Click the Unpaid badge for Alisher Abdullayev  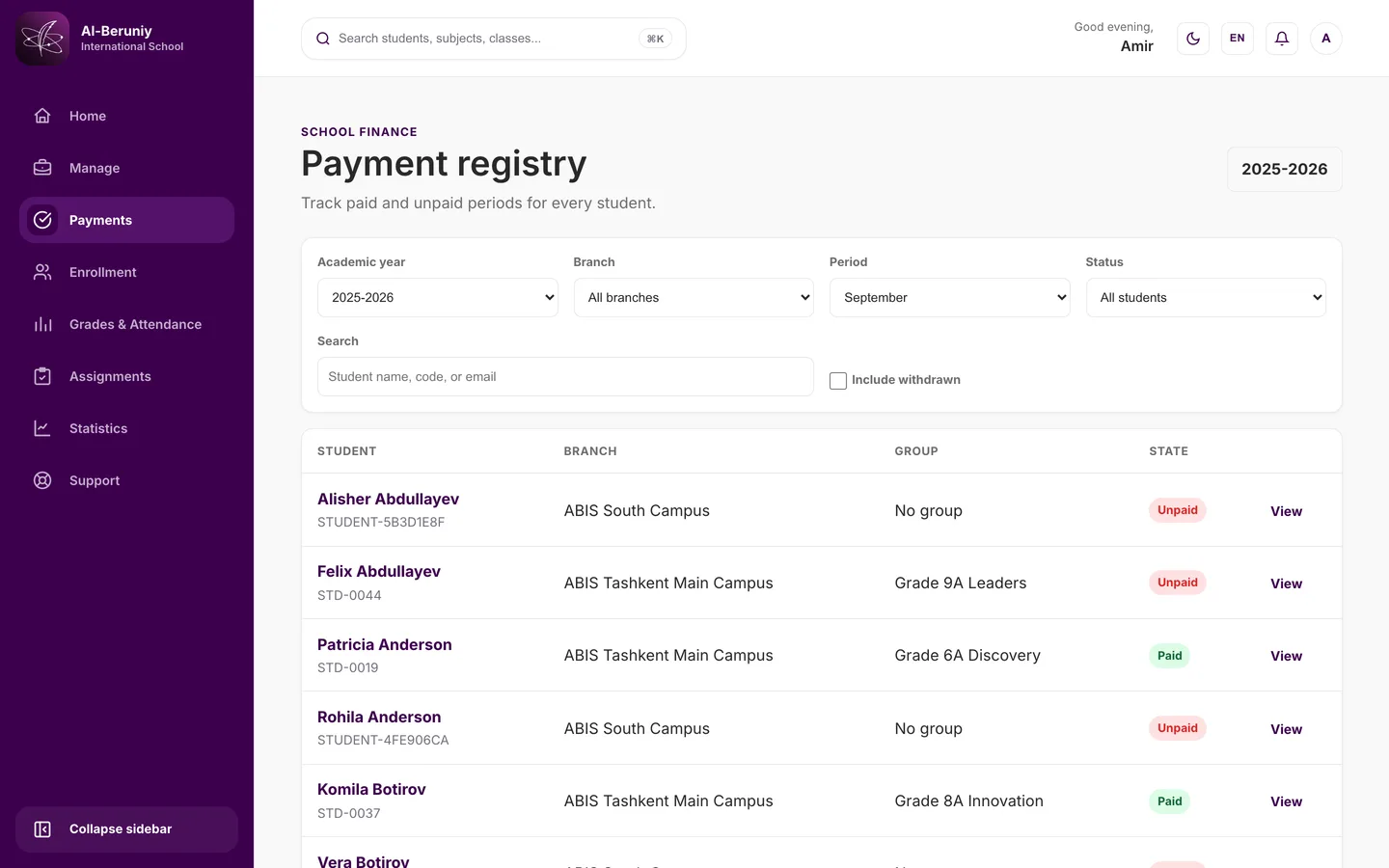[1178, 510]
